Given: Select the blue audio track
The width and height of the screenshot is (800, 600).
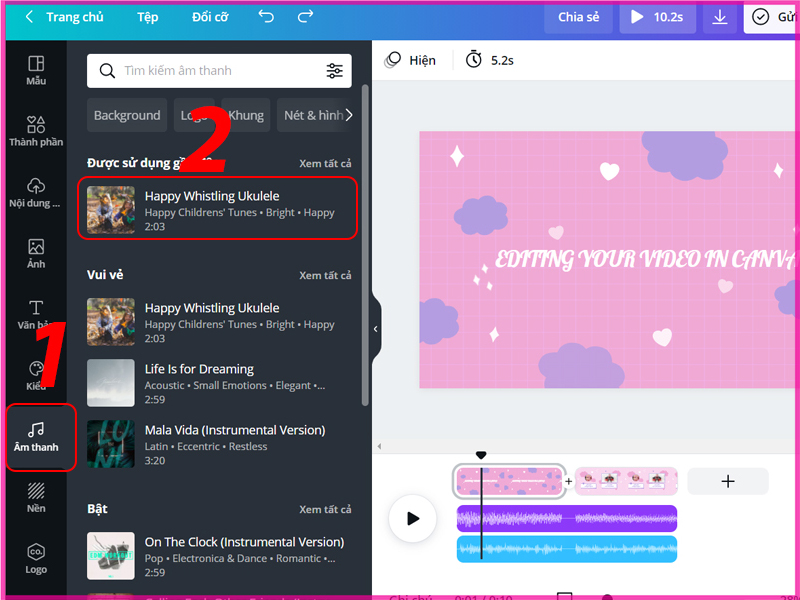Looking at the screenshot, I should coord(567,549).
